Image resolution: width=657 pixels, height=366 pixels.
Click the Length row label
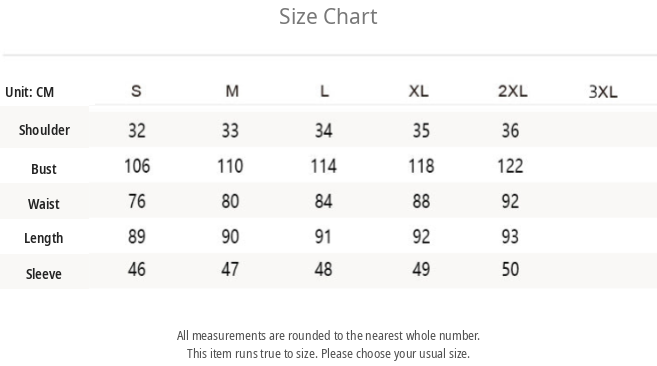coord(44,238)
